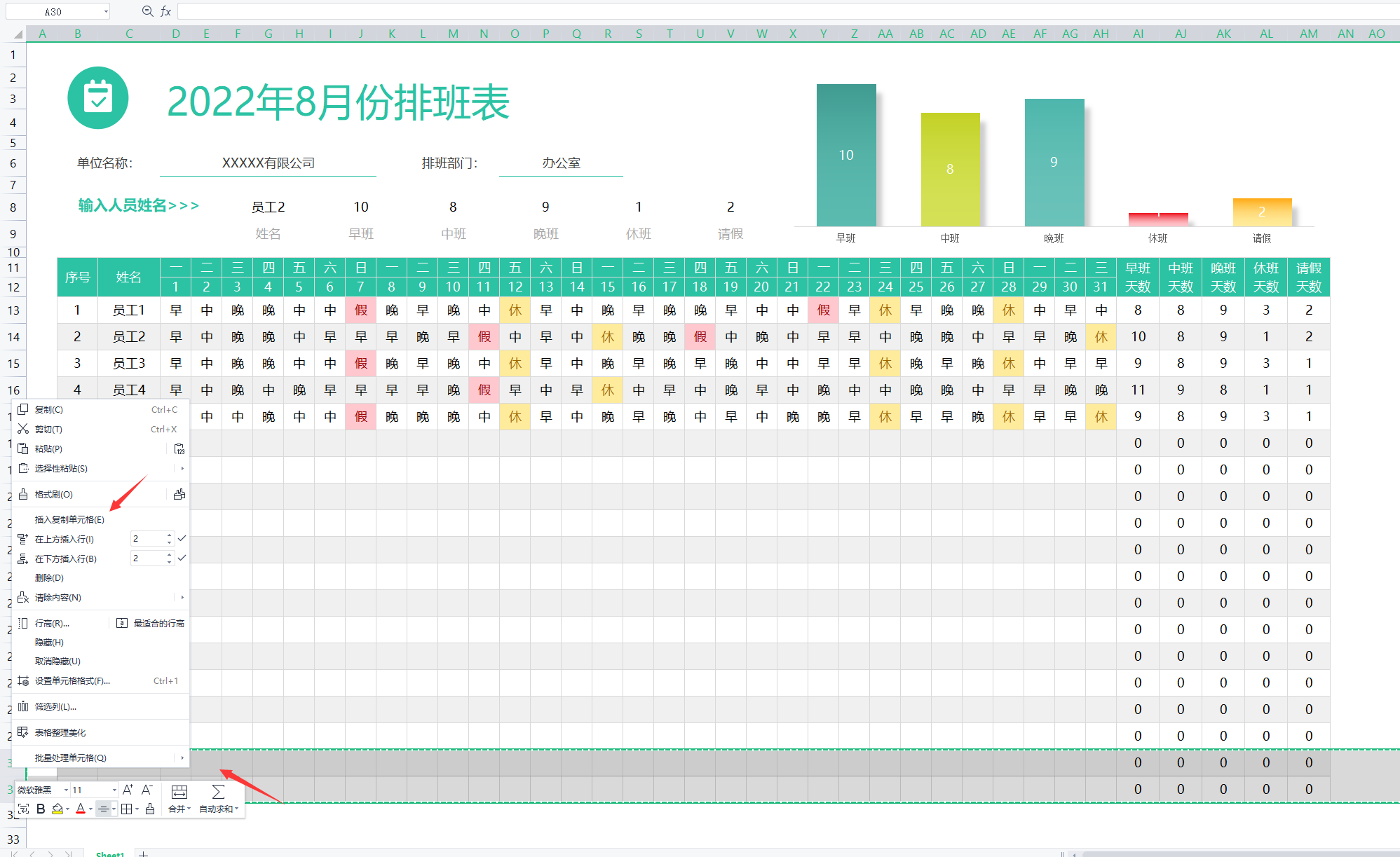Open the font size 11 dropdown

pos(114,790)
